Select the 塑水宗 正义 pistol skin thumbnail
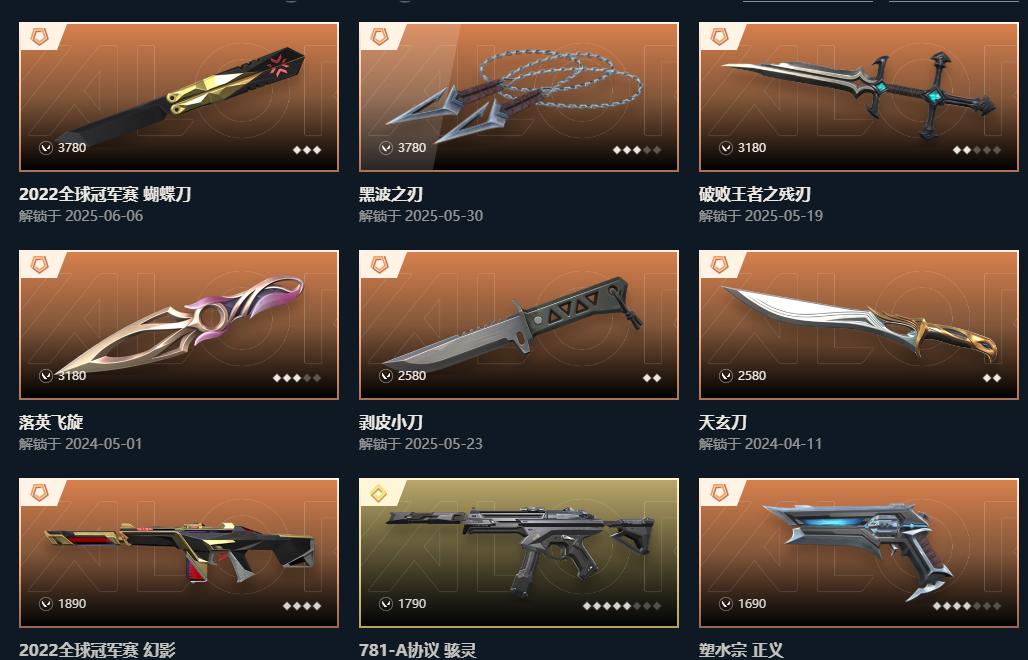 coord(859,553)
